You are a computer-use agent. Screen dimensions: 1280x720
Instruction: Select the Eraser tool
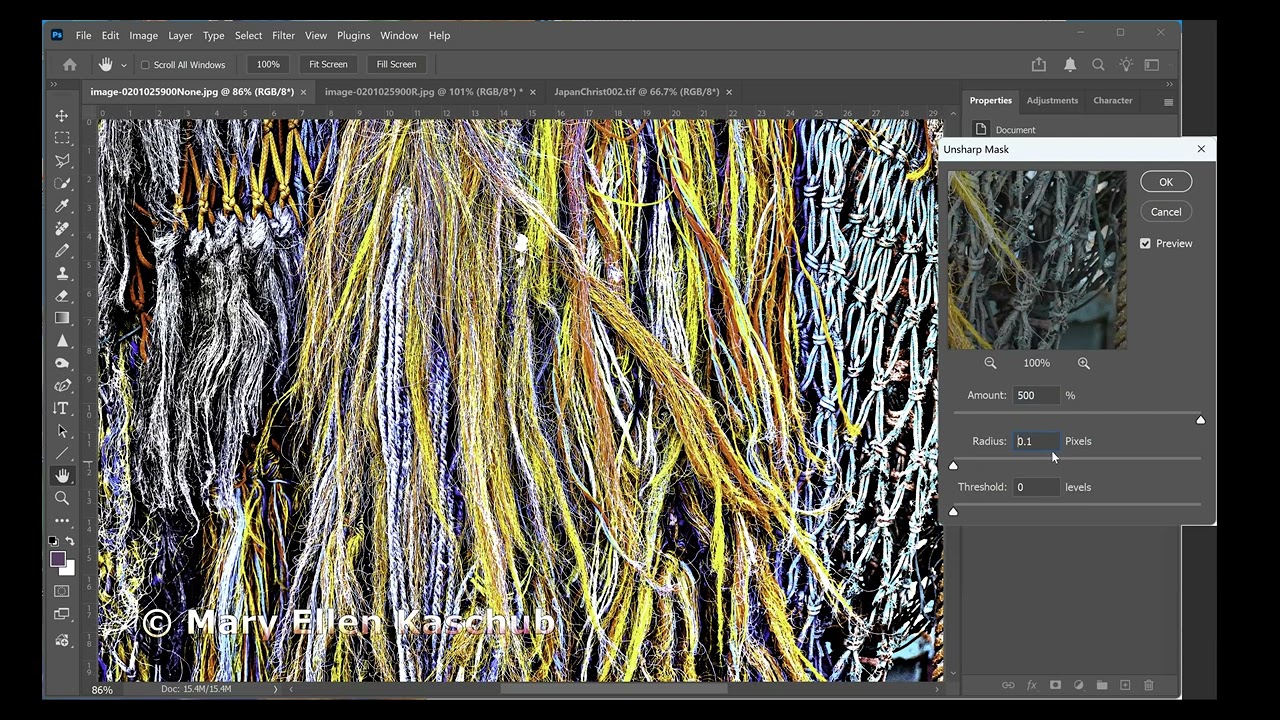pyautogui.click(x=62, y=296)
